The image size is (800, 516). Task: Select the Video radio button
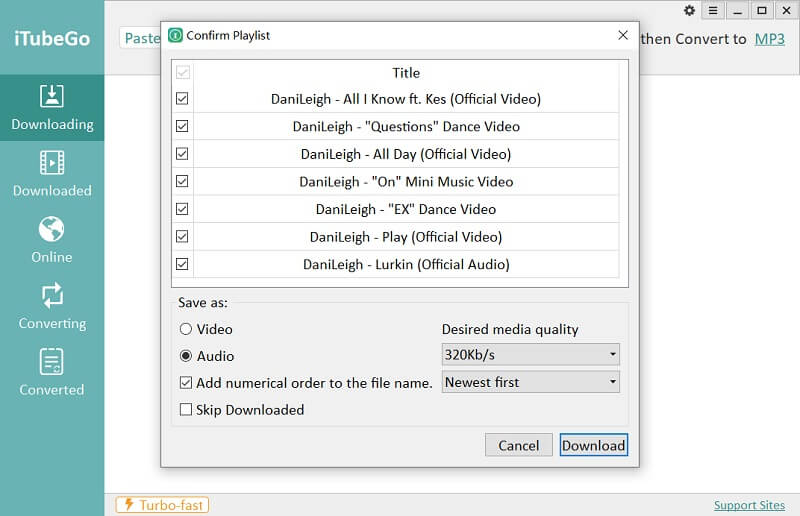point(186,329)
